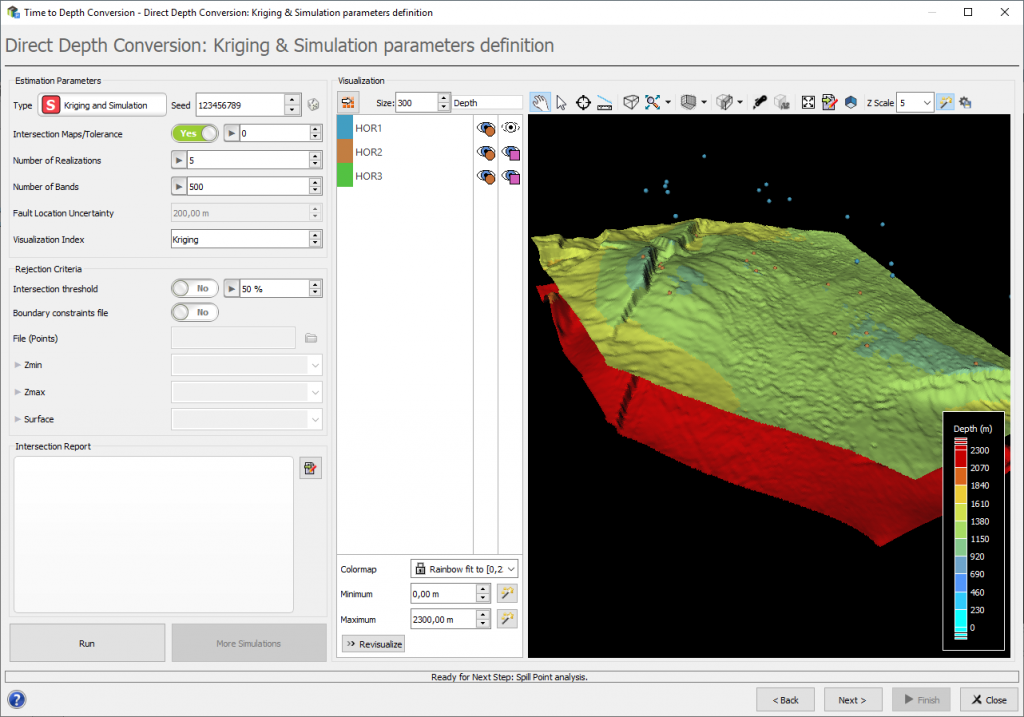This screenshot has width=1024, height=717.
Task: Enable Boundary constraints file switch
Action: coord(194,312)
